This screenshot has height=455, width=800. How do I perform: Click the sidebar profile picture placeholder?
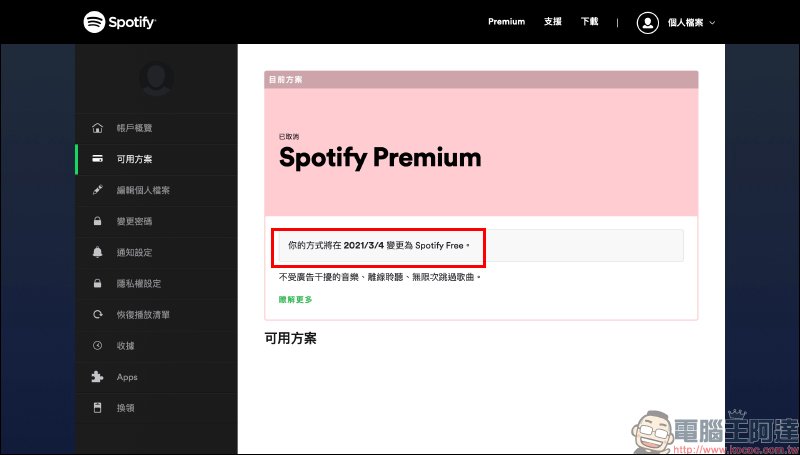(x=156, y=79)
